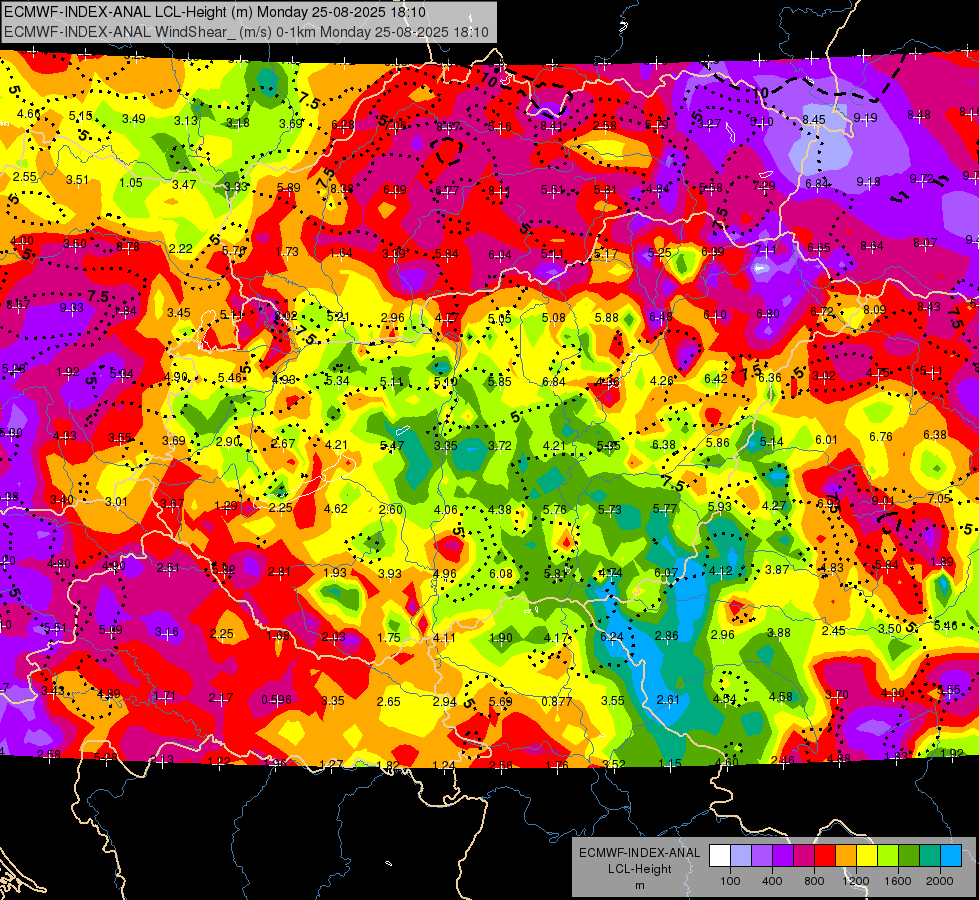The height and width of the screenshot is (900, 979).
Task: Click the grid value 9.01
Action: pos(883,500)
